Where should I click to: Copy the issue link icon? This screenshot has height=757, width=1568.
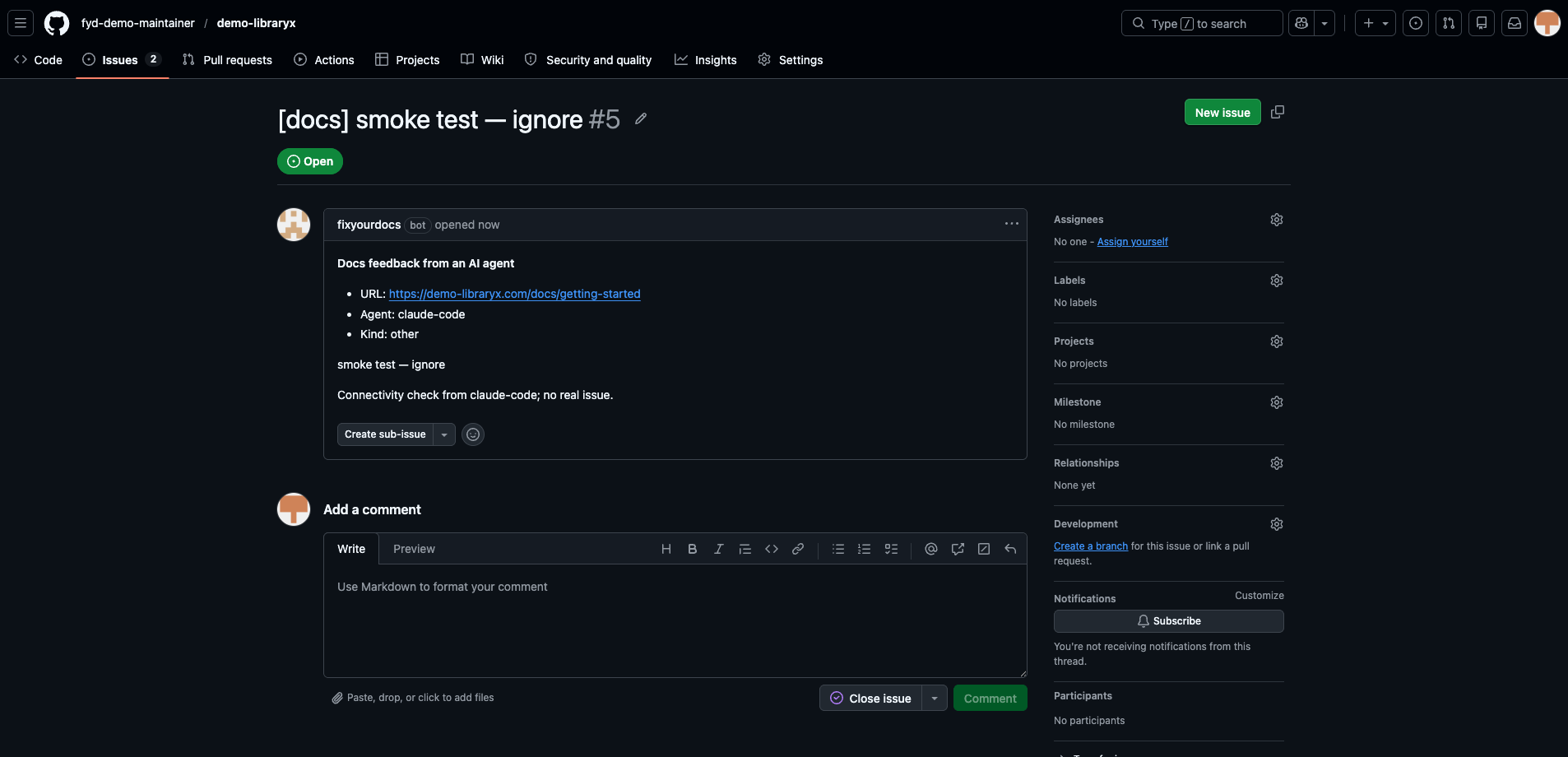click(1278, 112)
